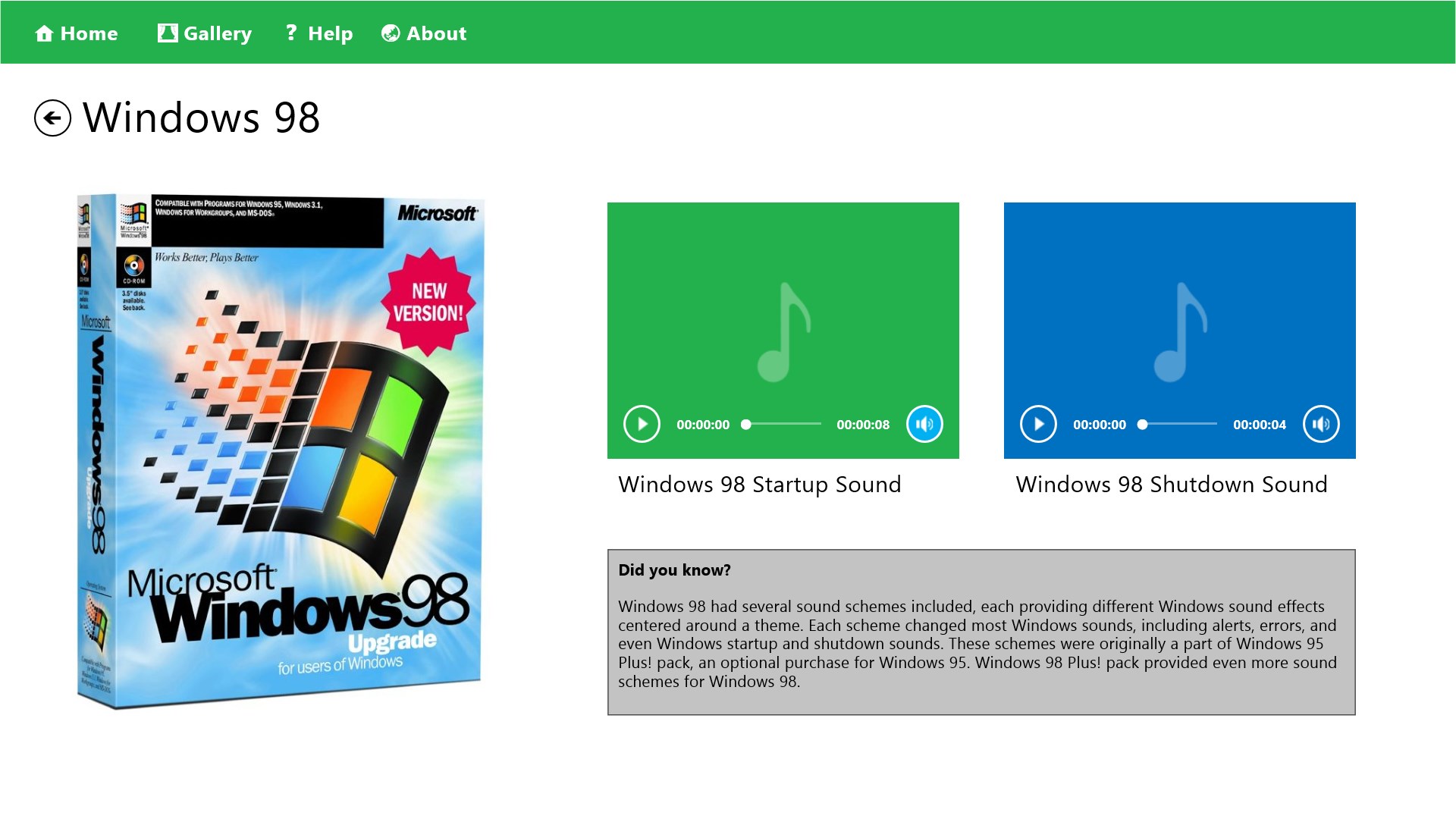Click the back arrow next to Windows 98
This screenshot has width=1456, height=819.
(x=52, y=119)
